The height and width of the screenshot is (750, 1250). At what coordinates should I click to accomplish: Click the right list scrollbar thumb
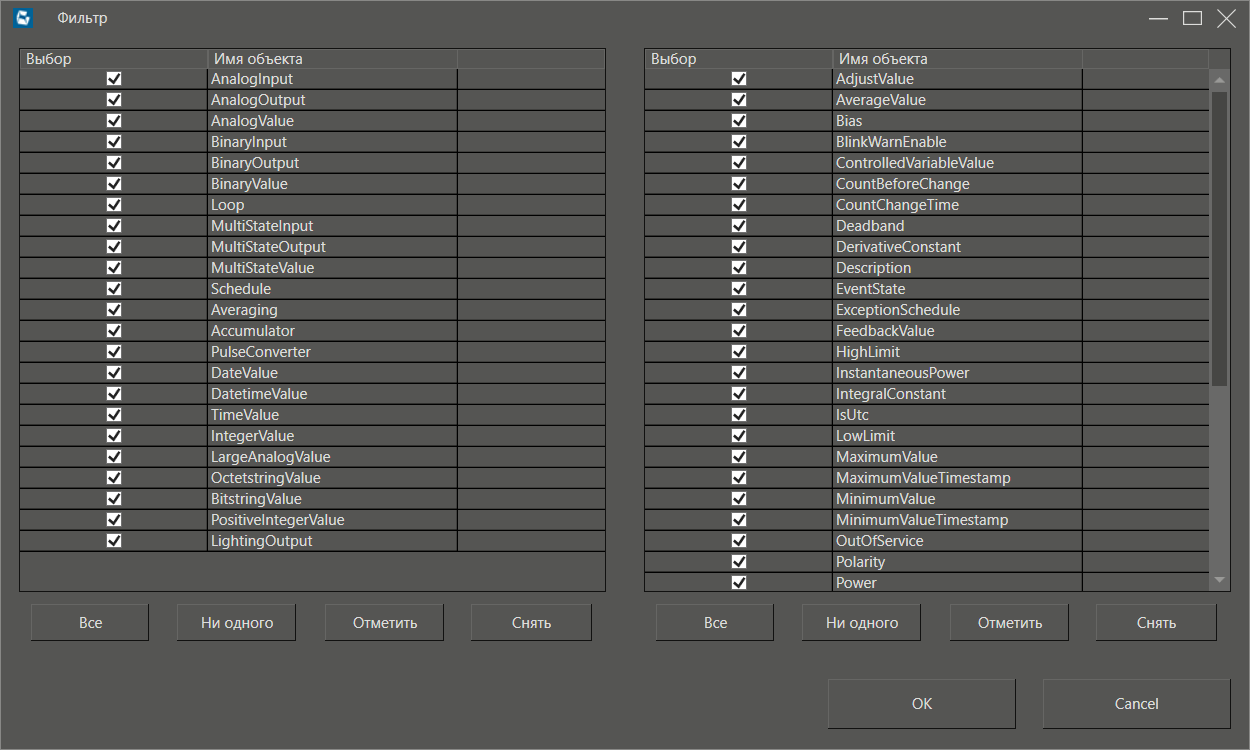click(1219, 238)
